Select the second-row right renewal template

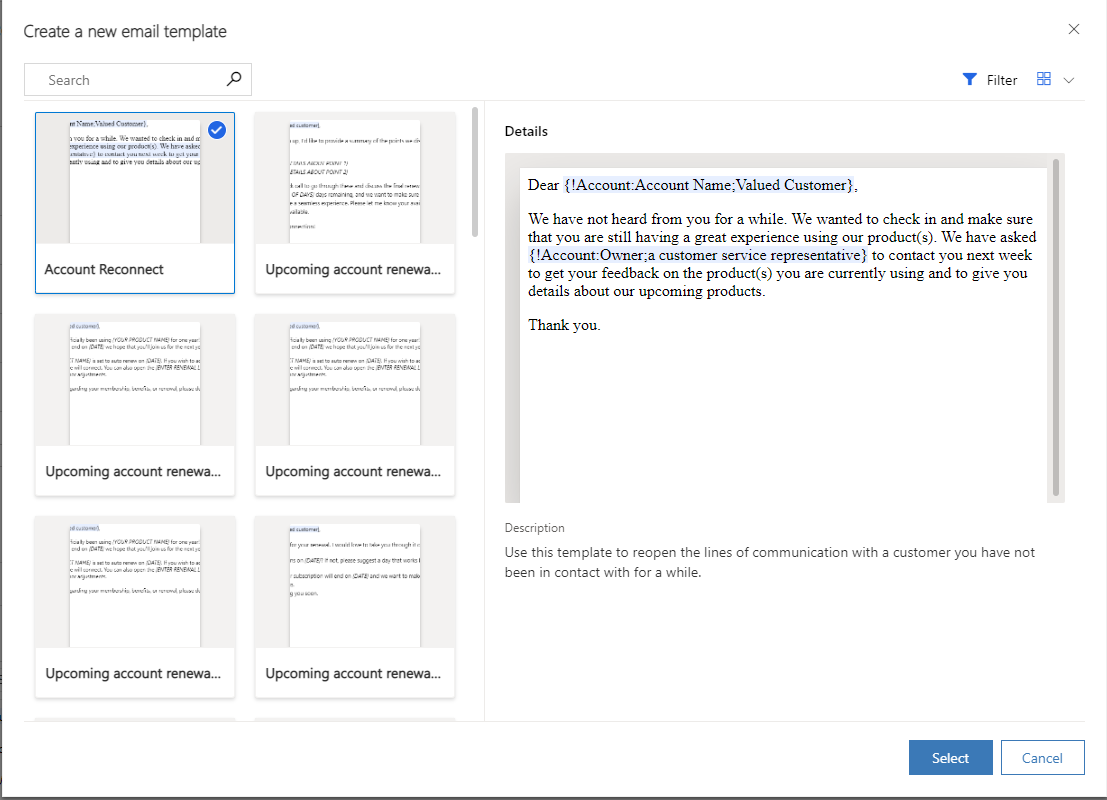[x=354, y=380]
